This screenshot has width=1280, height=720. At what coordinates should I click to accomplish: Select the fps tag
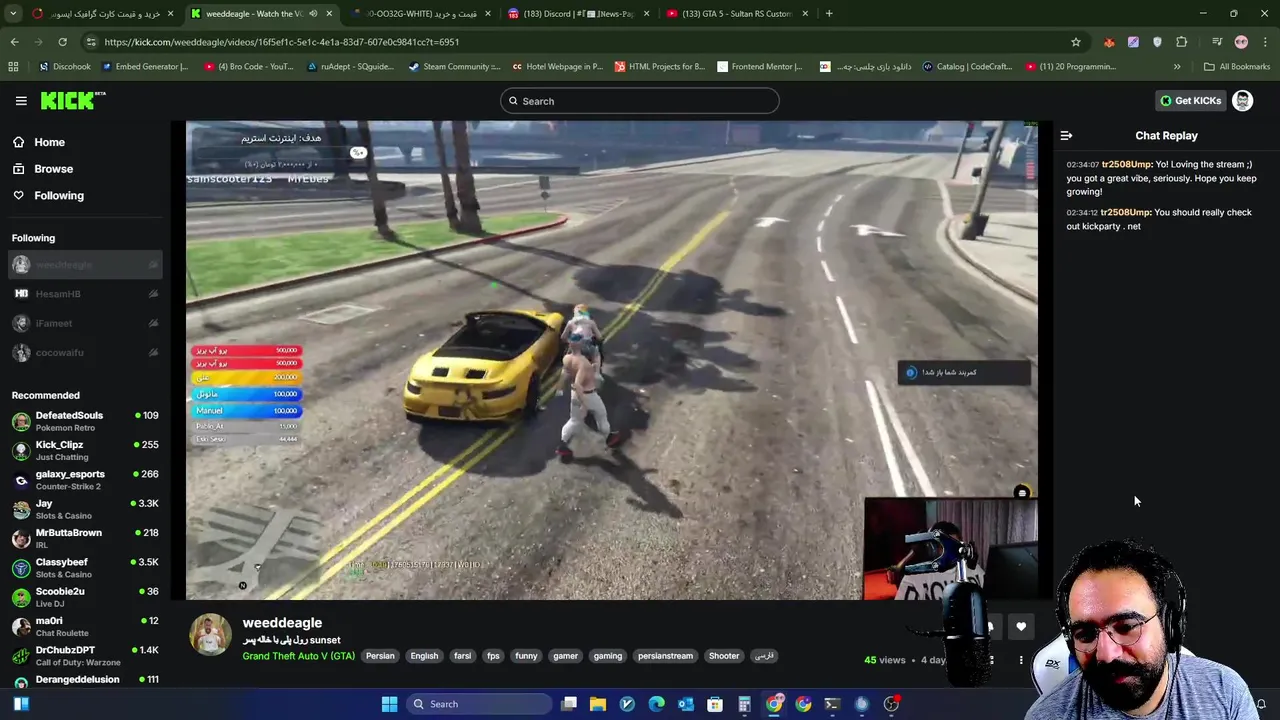(493, 656)
